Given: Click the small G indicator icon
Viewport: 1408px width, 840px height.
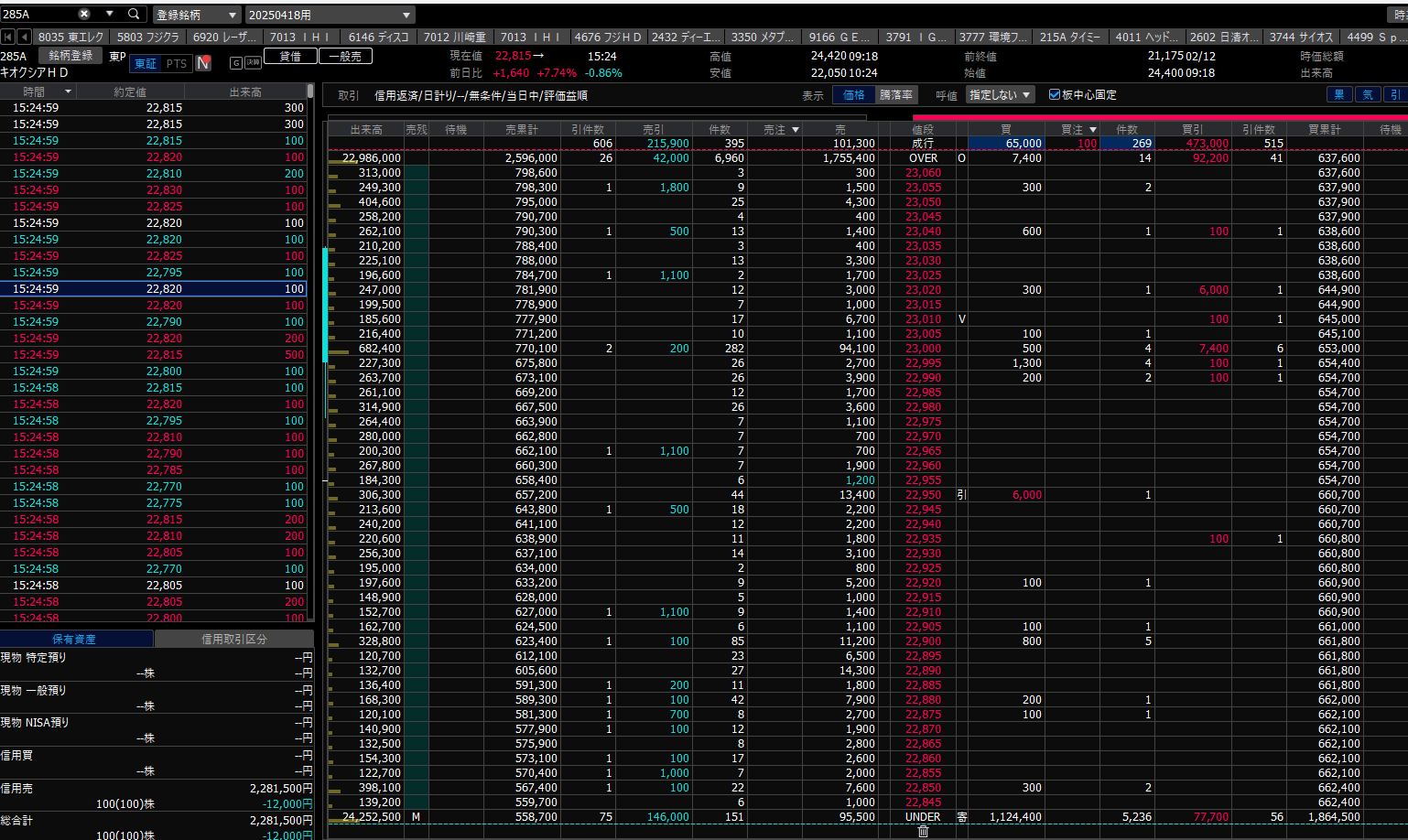Looking at the screenshot, I should 236,63.
